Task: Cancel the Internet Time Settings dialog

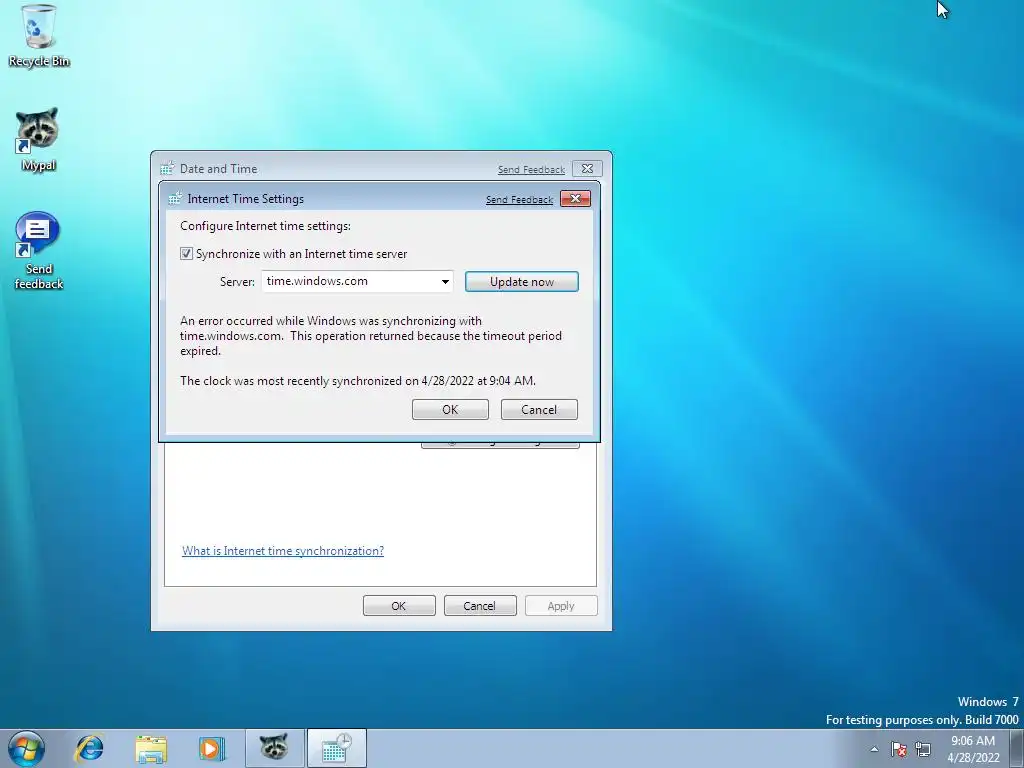Action: click(x=539, y=409)
